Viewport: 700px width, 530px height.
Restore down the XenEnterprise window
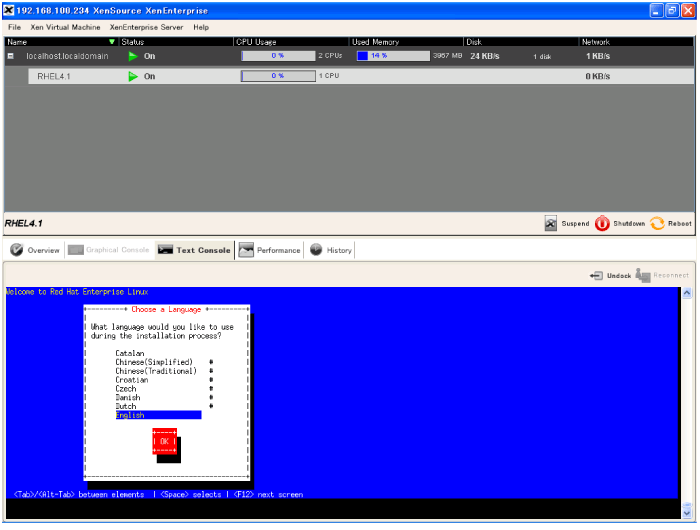tap(672, 11)
